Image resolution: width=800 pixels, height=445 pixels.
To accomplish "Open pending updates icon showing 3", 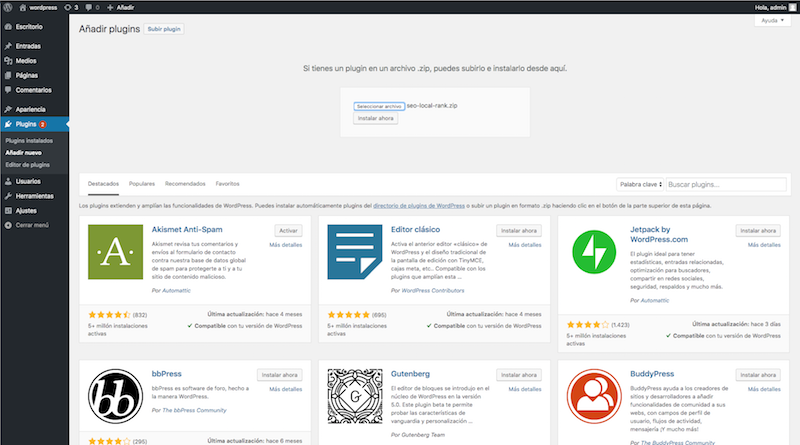I will click(x=71, y=7).
